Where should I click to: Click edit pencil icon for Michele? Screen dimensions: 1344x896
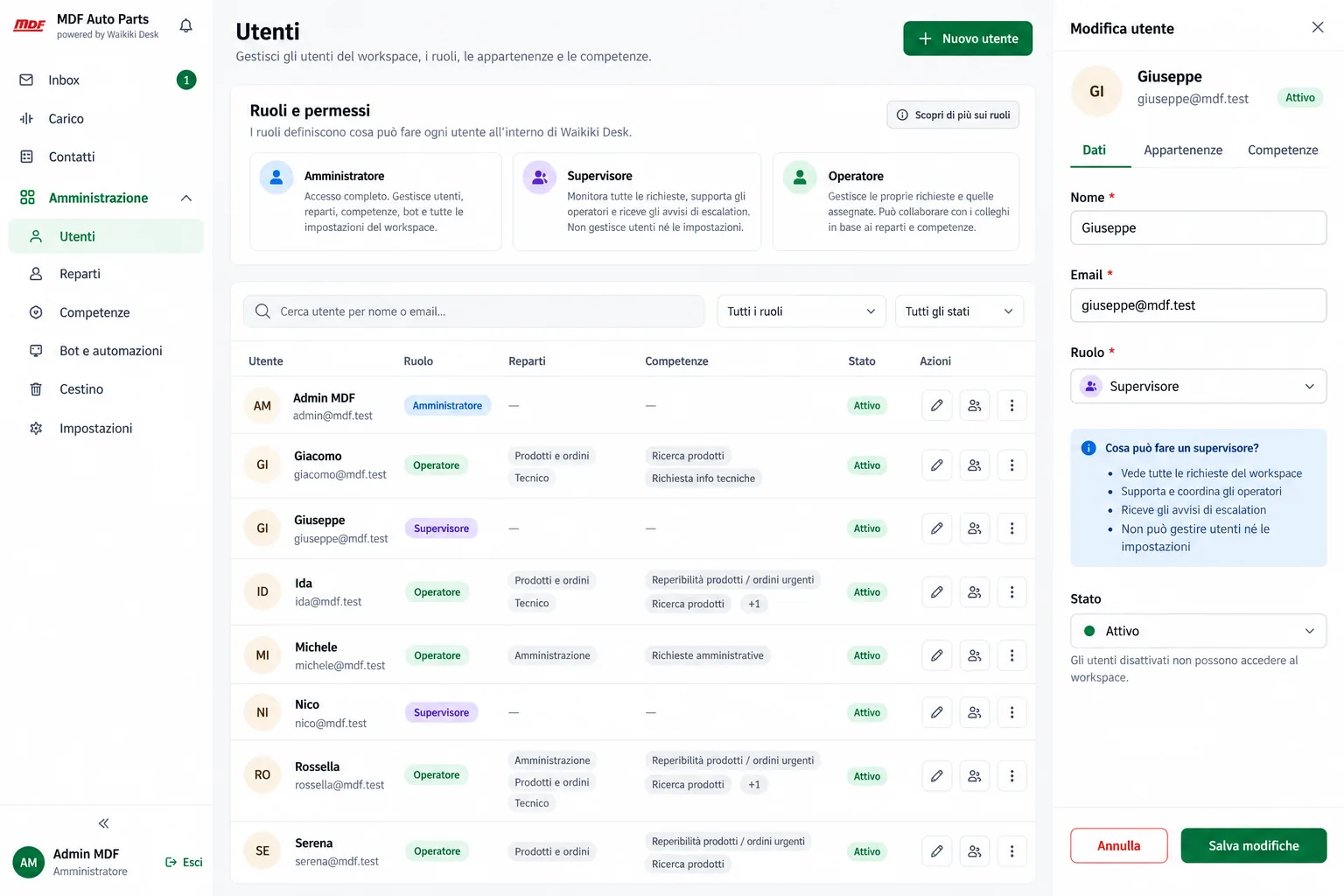click(x=937, y=655)
